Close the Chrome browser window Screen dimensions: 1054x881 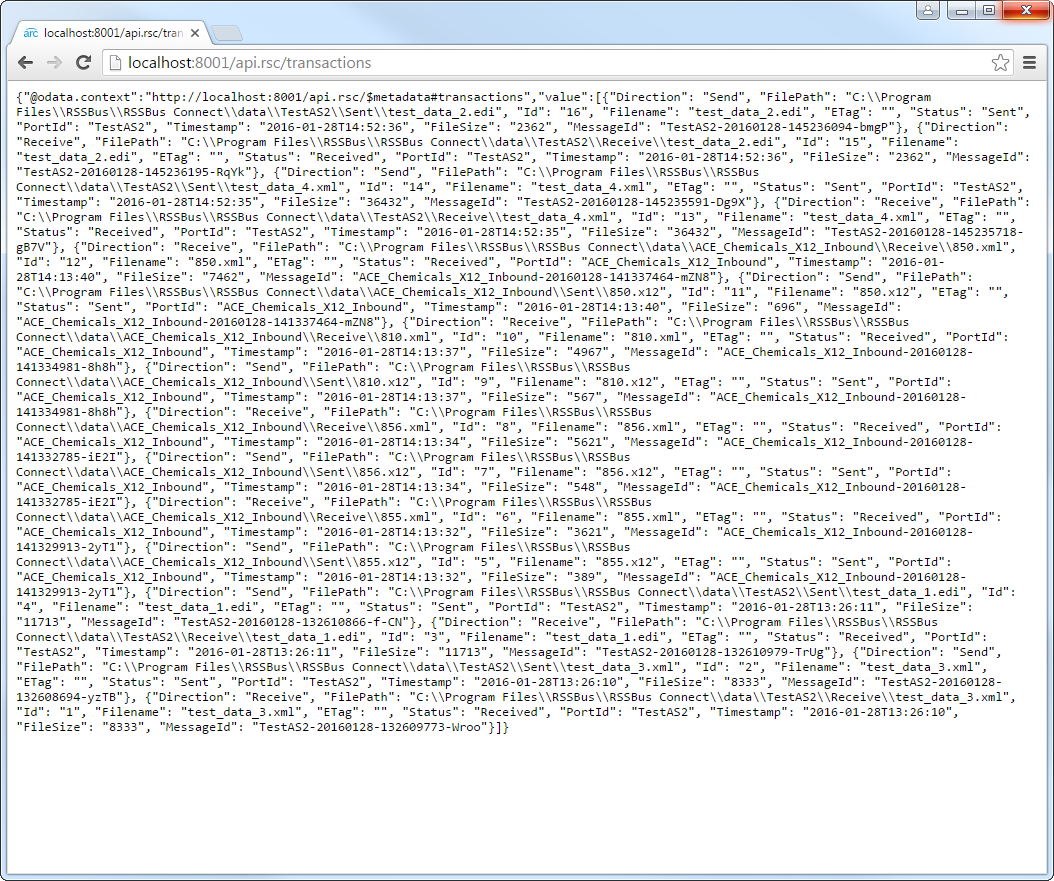point(1025,10)
